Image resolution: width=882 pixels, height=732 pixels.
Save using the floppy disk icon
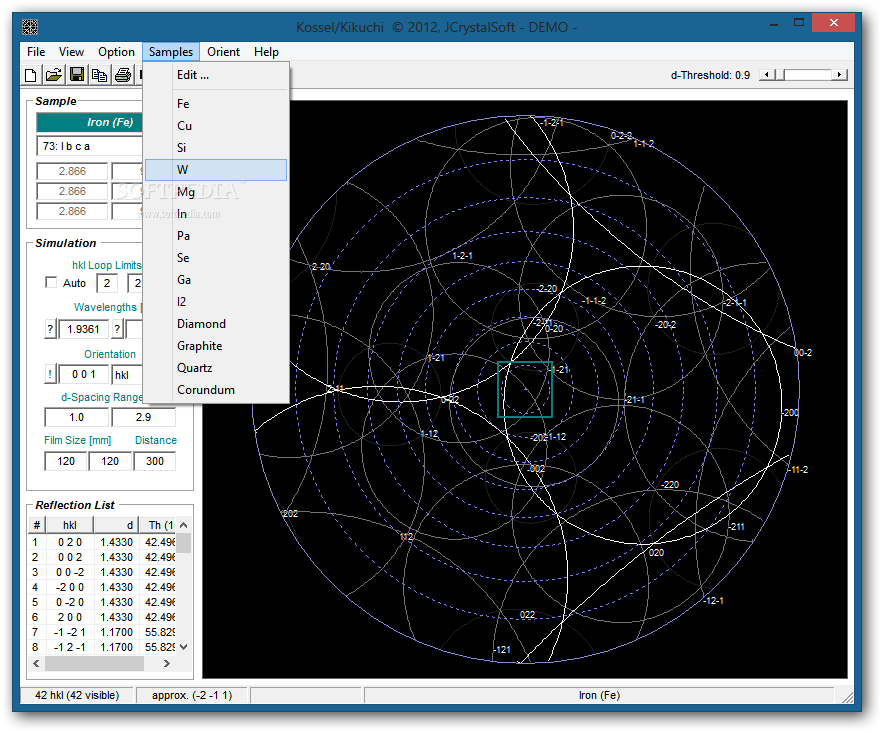[77, 75]
